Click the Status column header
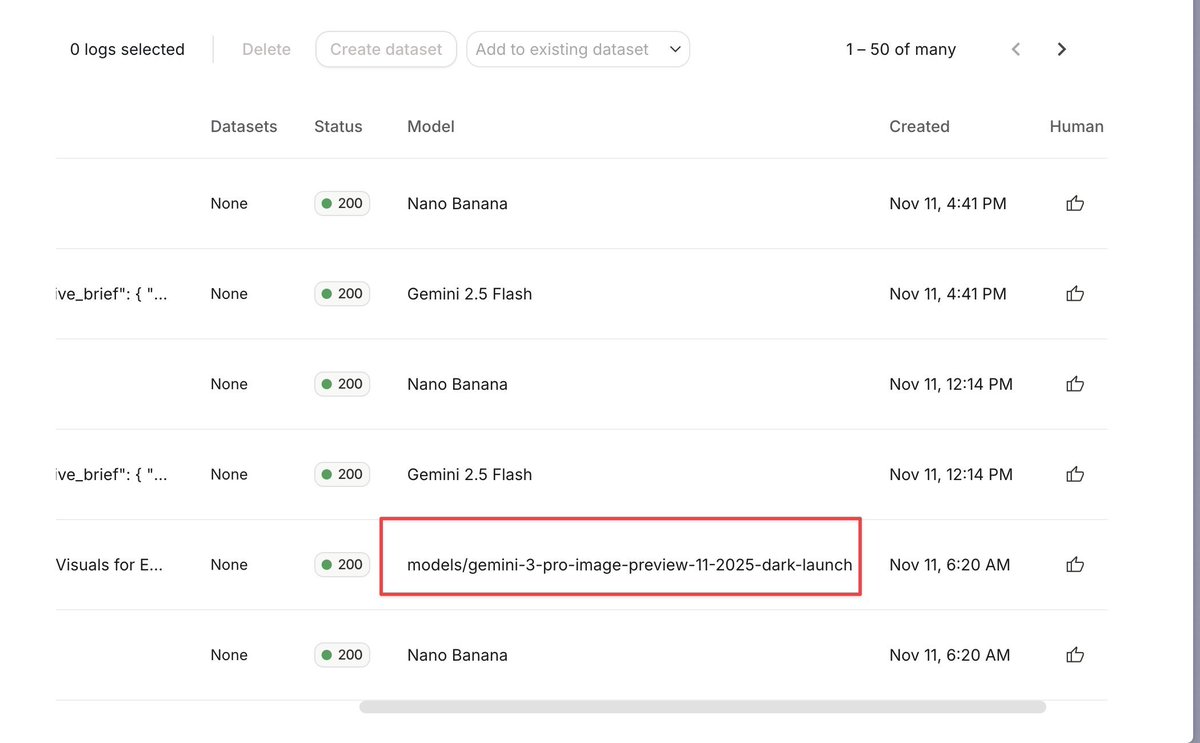 point(338,126)
